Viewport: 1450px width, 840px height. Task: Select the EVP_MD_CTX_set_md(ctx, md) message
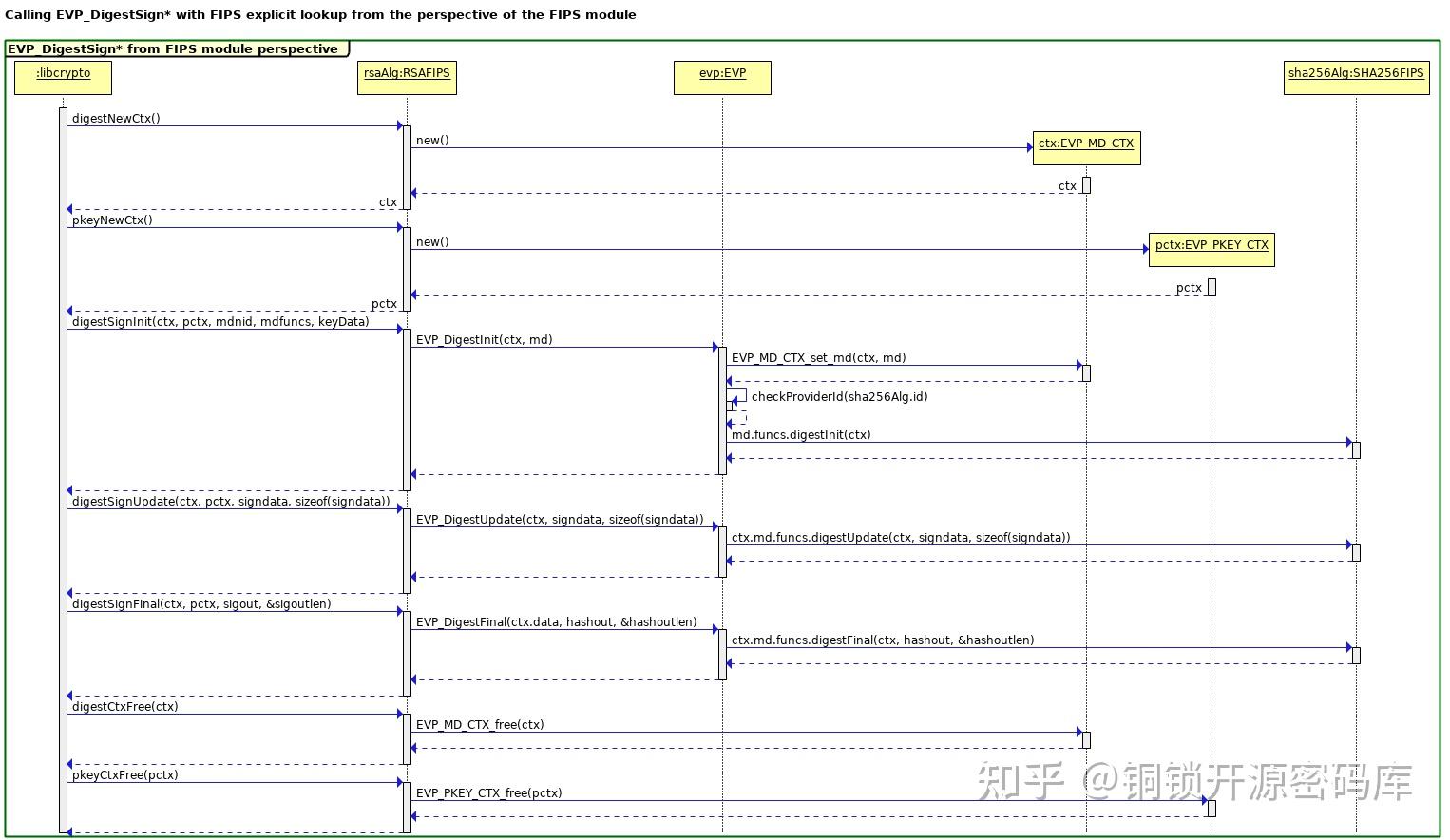pyautogui.click(x=815, y=358)
